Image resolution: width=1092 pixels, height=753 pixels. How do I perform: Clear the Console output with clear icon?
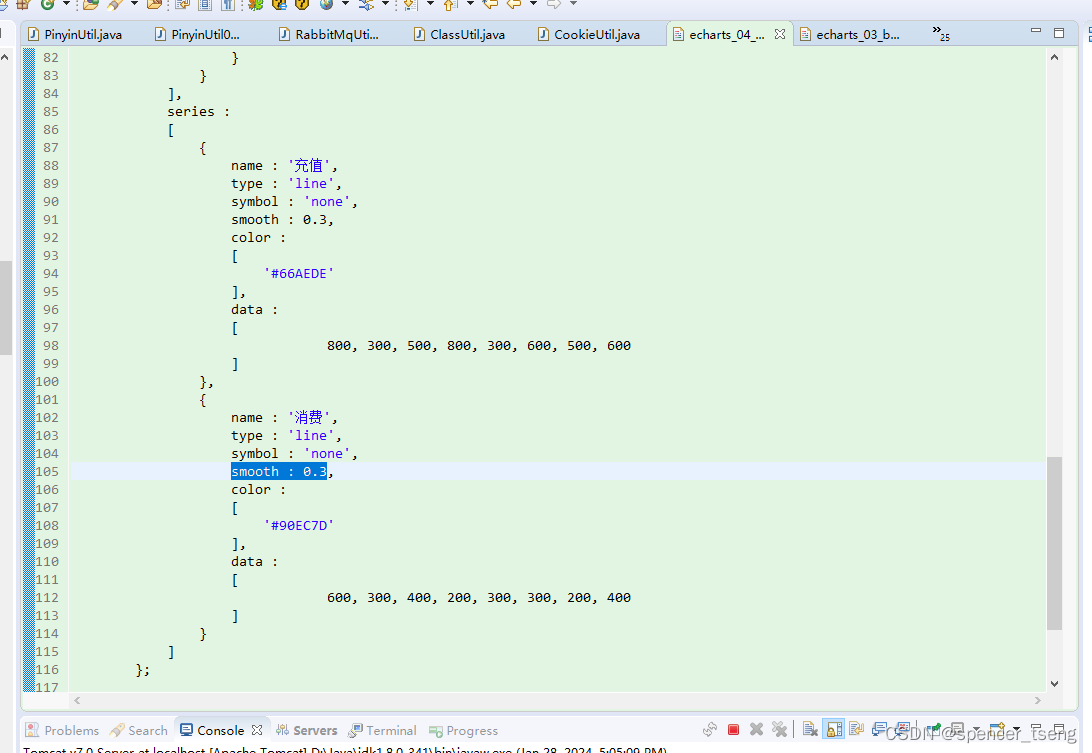(810, 729)
